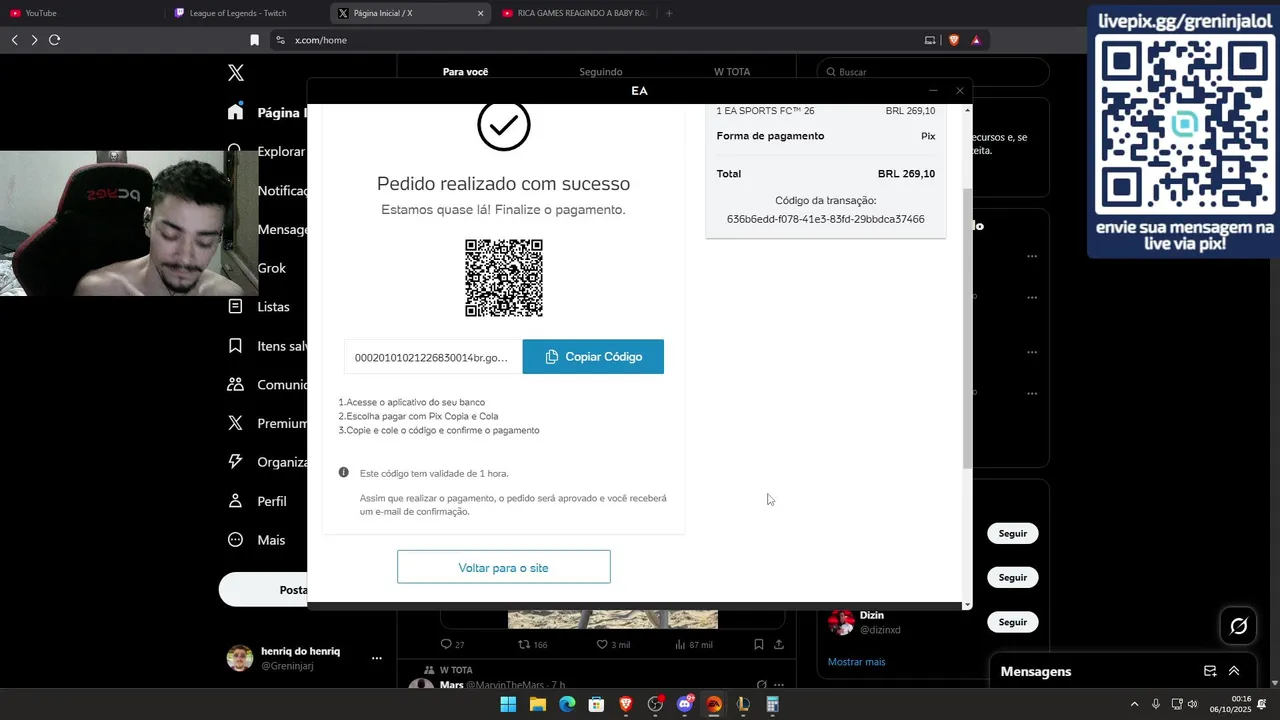This screenshot has width=1280, height=720.
Task: Open the EA app from the taskbar
Action: coord(714,704)
